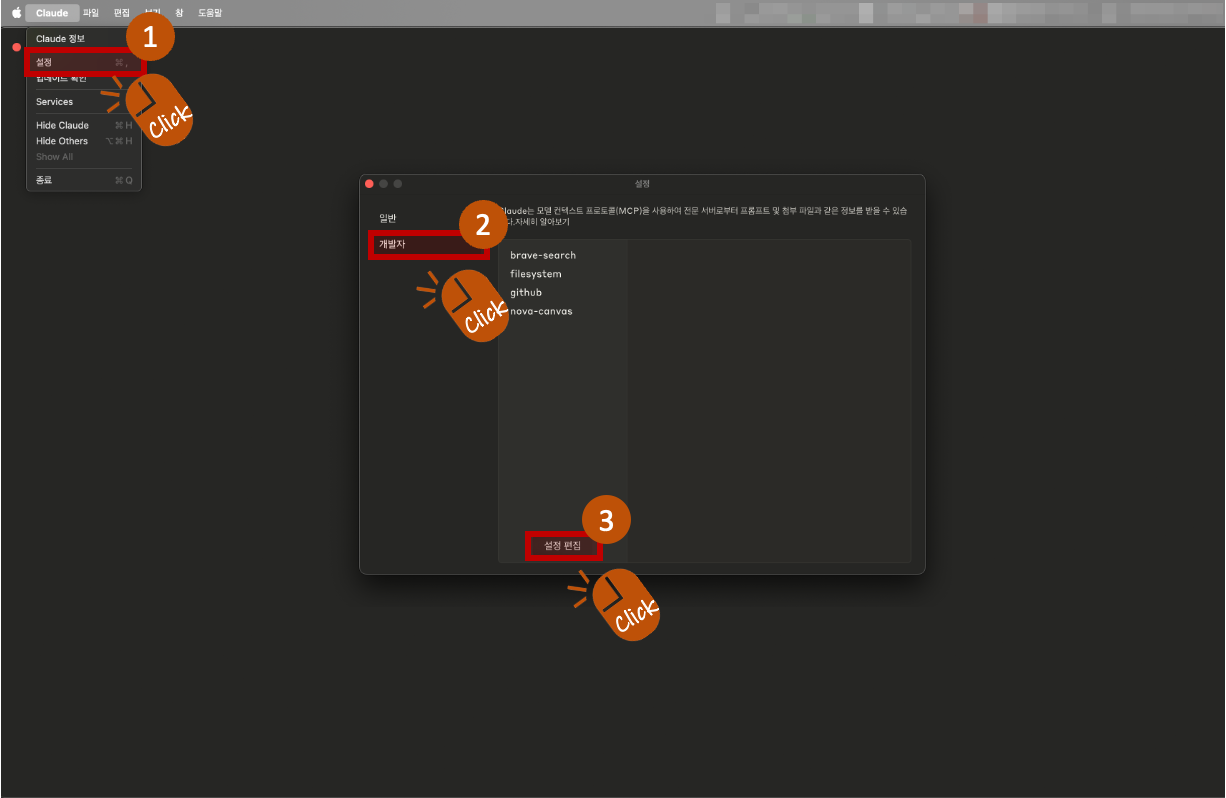Viewport: 1226px width, 798px height.
Task: Open the Apple menu
Action: [x=16, y=13]
